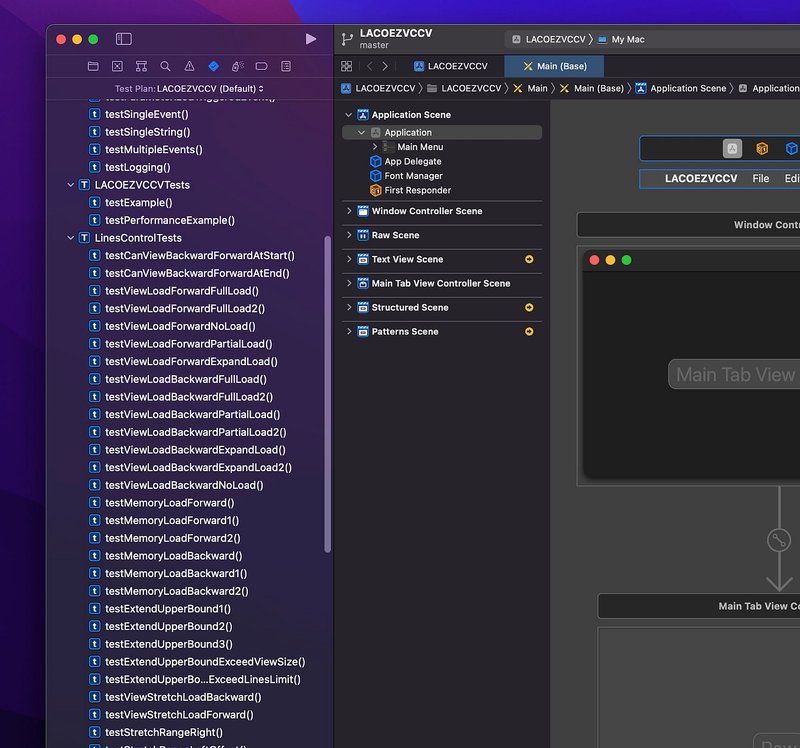Click the related items grid icon
Viewport: 800px width, 748px height.
coord(346,66)
